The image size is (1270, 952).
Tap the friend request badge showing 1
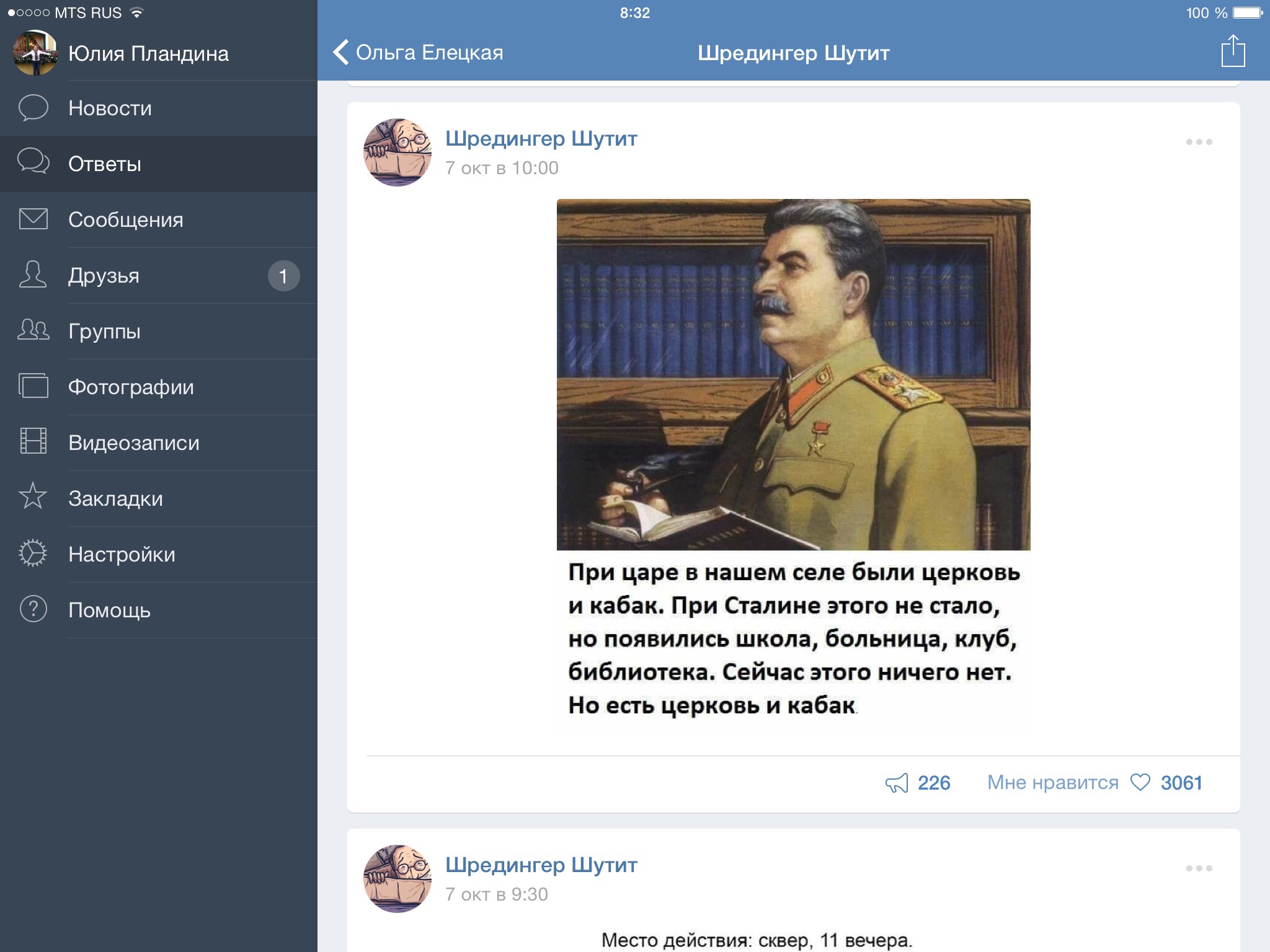(x=283, y=276)
